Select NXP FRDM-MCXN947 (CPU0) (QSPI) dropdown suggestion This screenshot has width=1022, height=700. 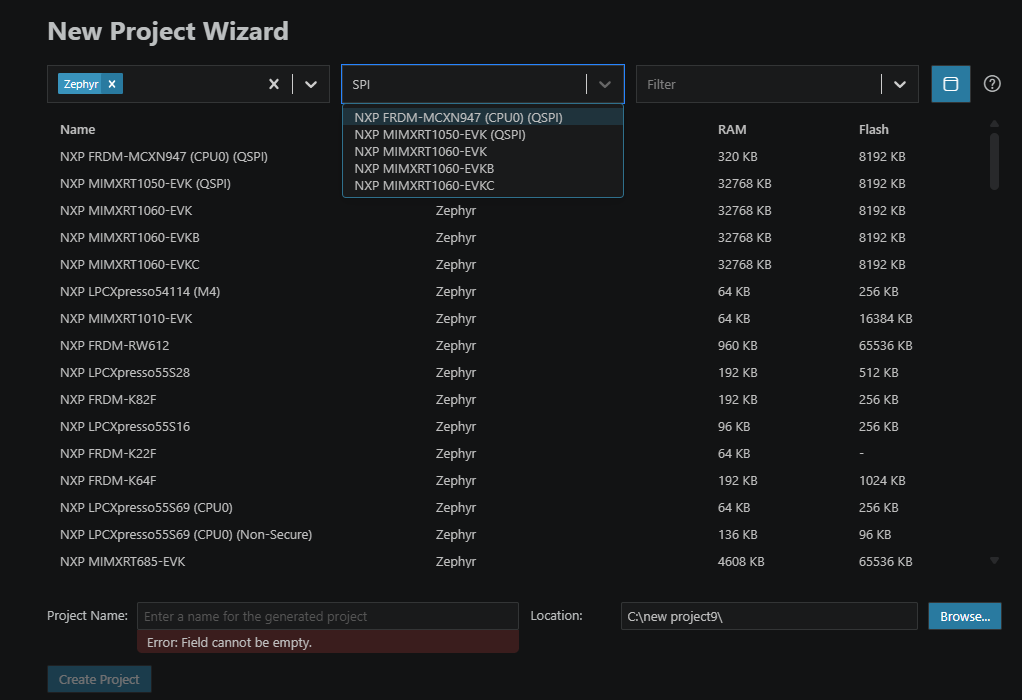click(x=483, y=117)
